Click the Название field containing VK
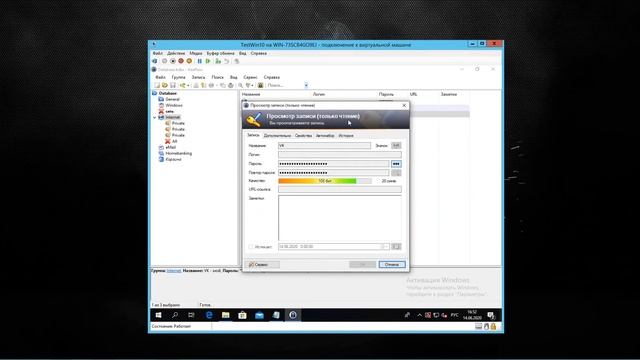 pos(324,145)
